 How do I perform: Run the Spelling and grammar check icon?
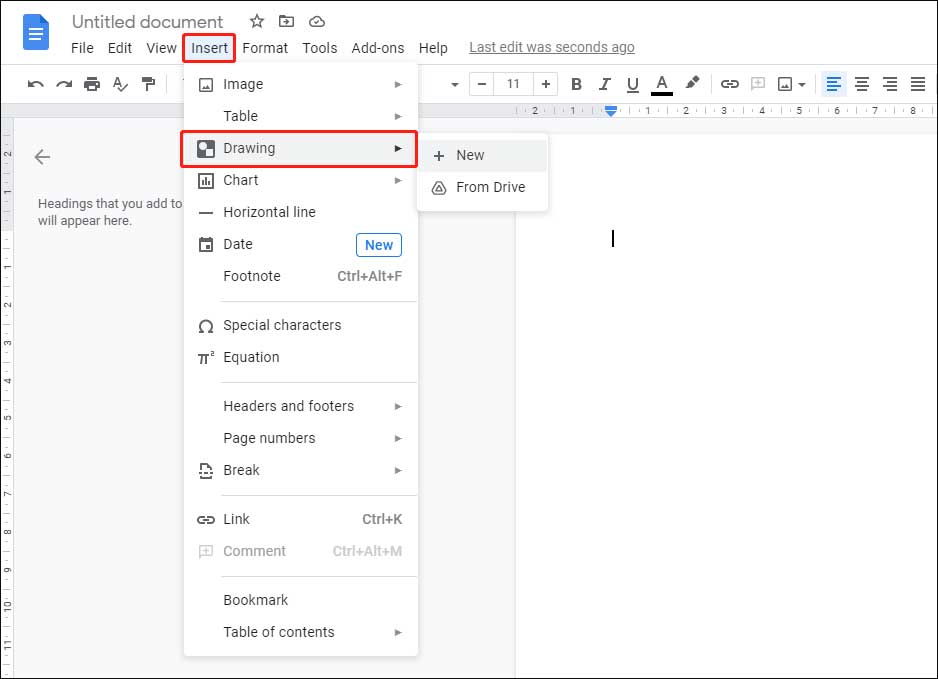(120, 84)
